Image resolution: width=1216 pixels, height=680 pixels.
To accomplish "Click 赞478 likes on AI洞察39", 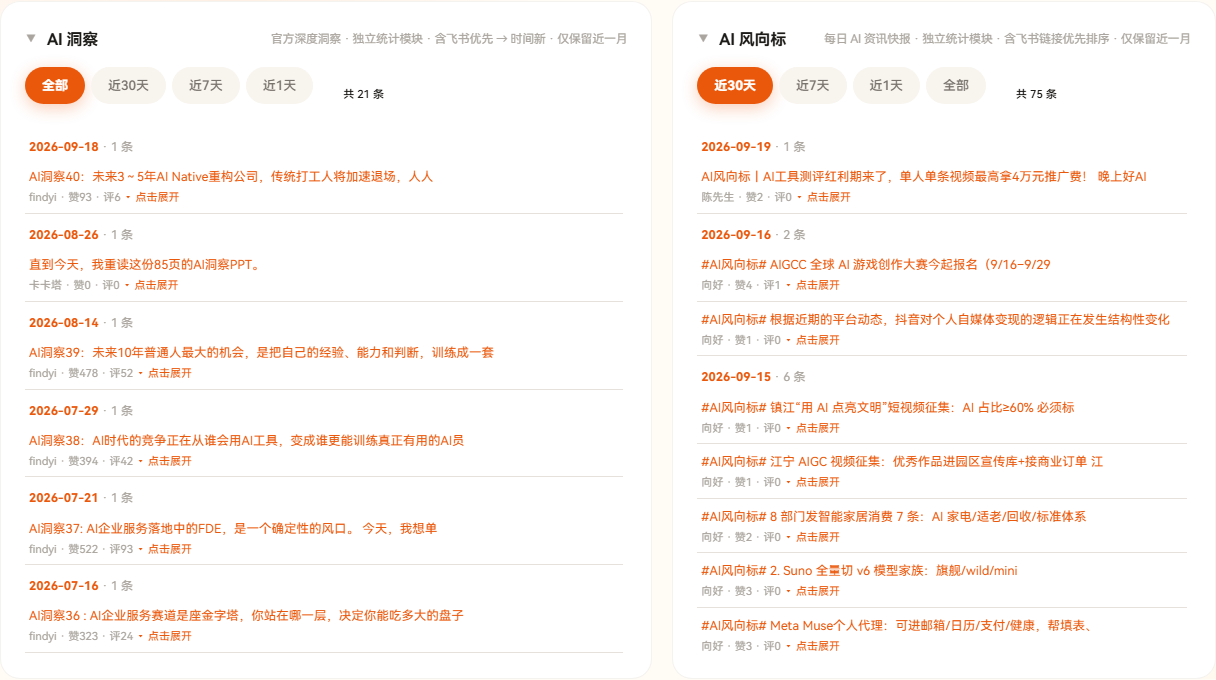I will 83,373.
